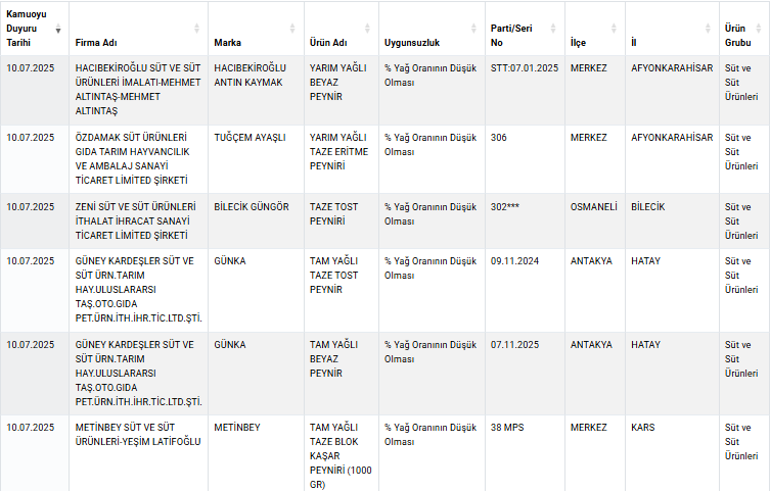Screen dimensions: 770x491
Task: Sort the İl column using its arrows
Action: 708,28
